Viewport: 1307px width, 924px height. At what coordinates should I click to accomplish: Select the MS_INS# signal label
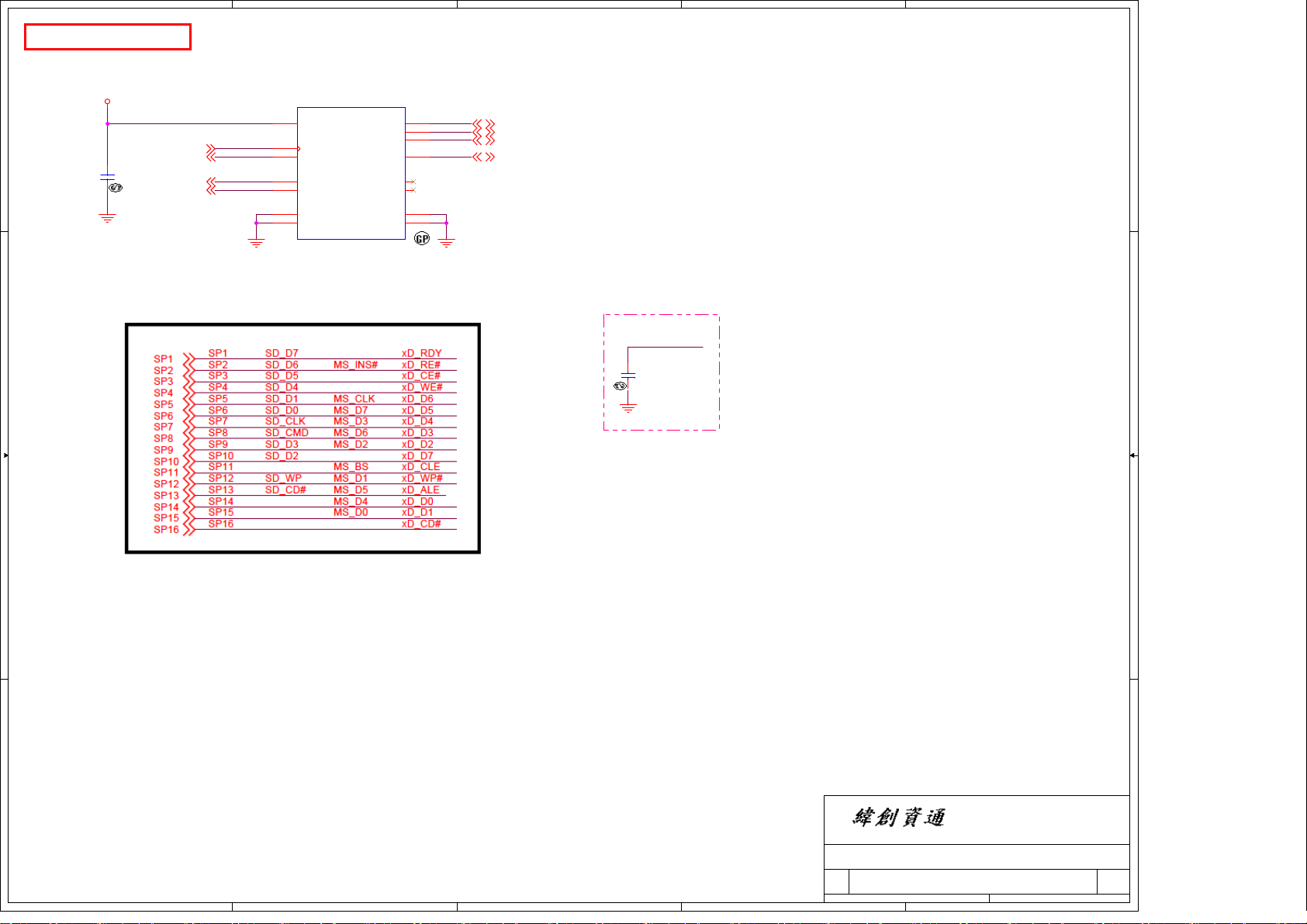click(x=355, y=365)
